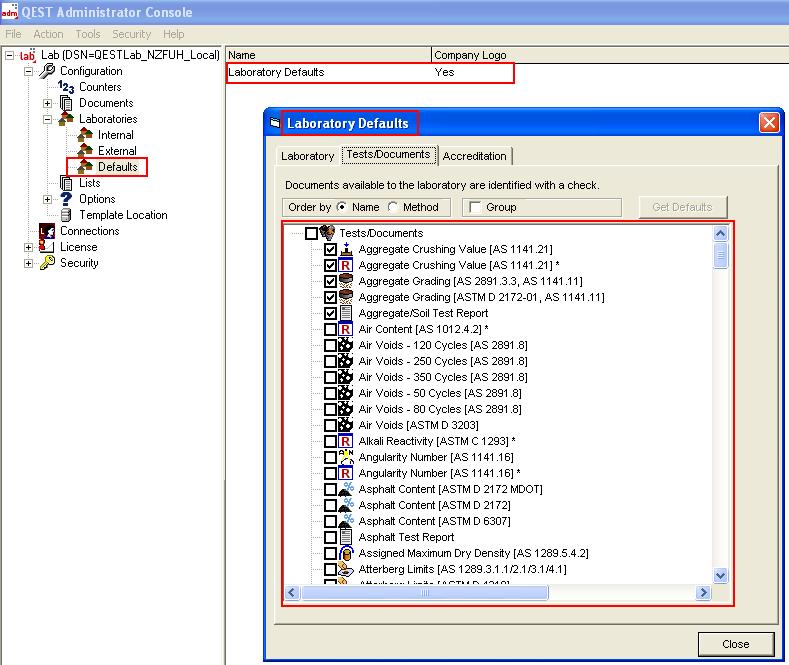This screenshot has width=789, height=665.
Task: Select the Internal laboratory house icon
Action: click(85, 135)
